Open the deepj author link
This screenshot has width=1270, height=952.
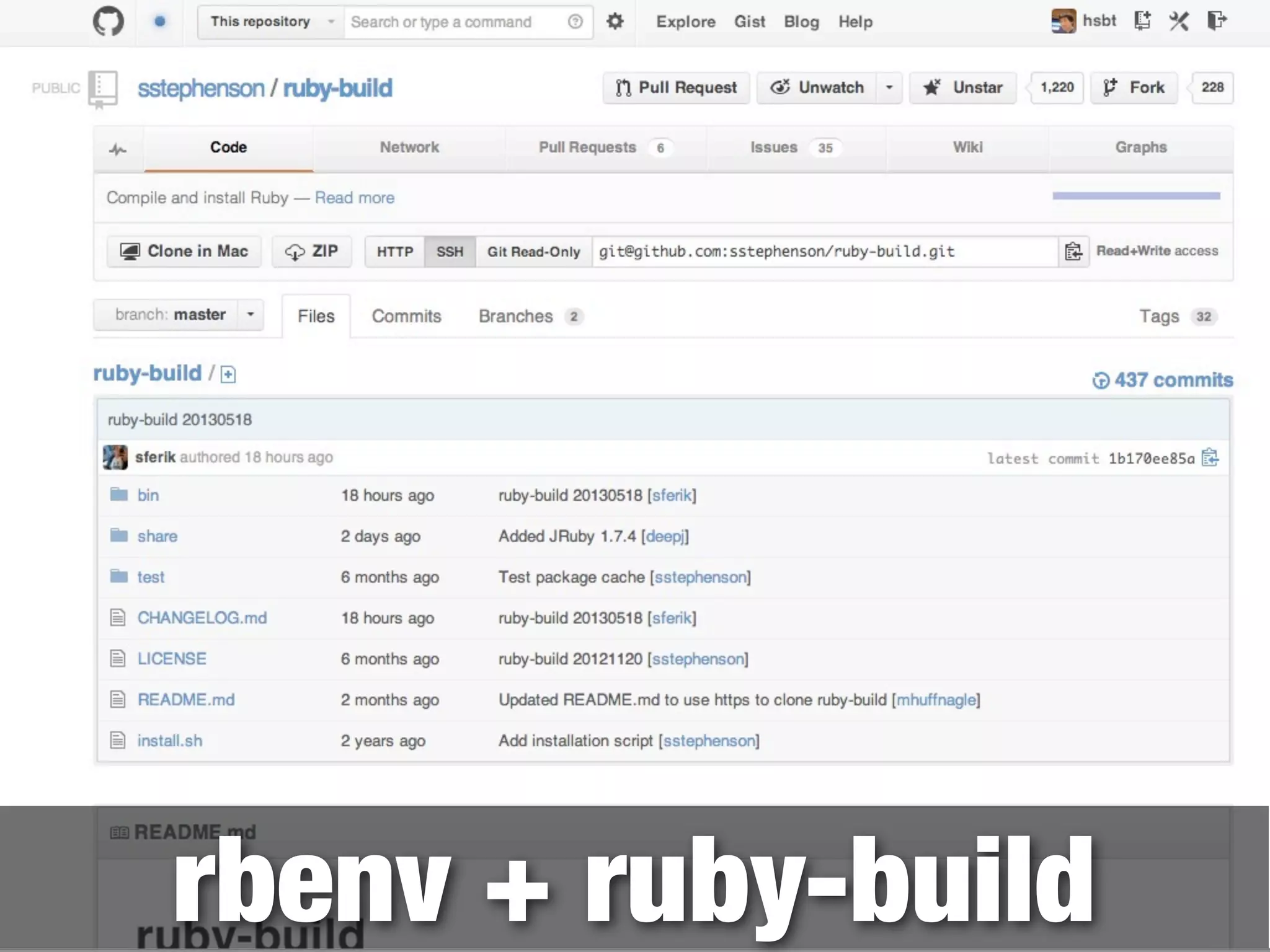point(665,536)
